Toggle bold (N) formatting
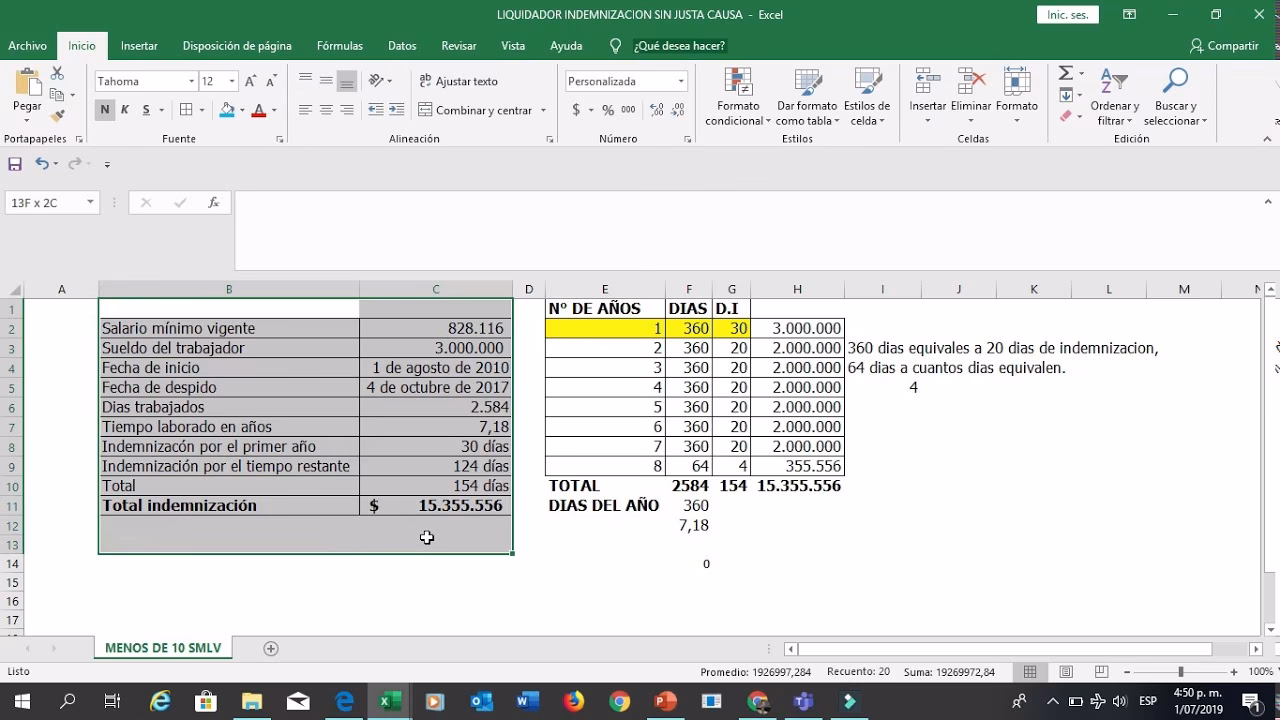This screenshot has height=720, width=1280. (105, 110)
